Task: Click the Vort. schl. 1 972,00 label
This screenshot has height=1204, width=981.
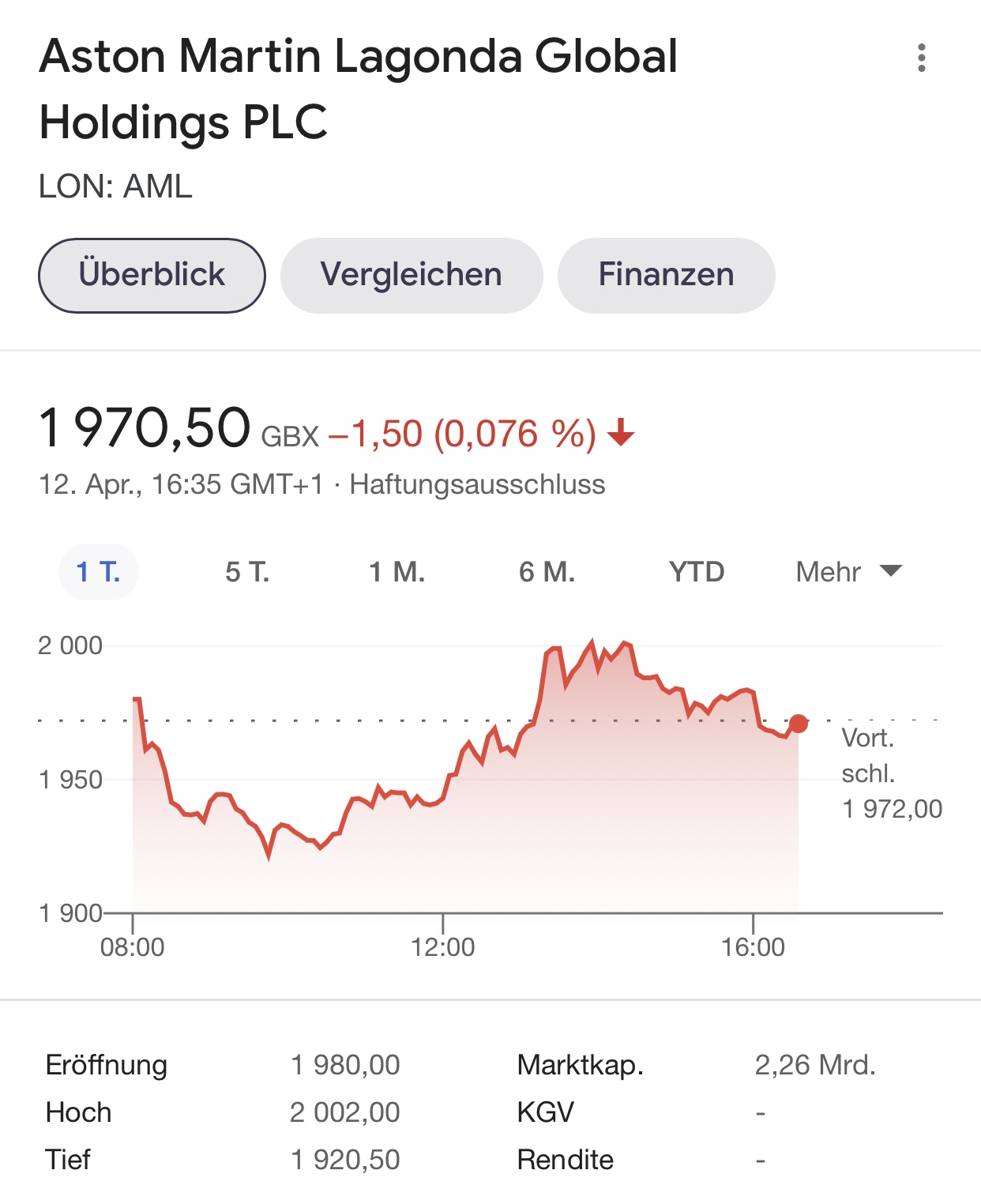Action: [892, 773]
